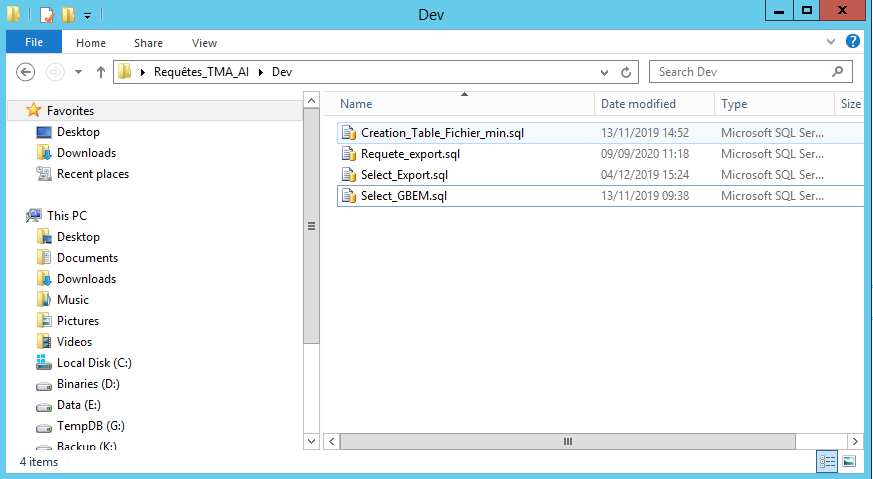Select Requete_export.sql file

click(x=410, y=154)
